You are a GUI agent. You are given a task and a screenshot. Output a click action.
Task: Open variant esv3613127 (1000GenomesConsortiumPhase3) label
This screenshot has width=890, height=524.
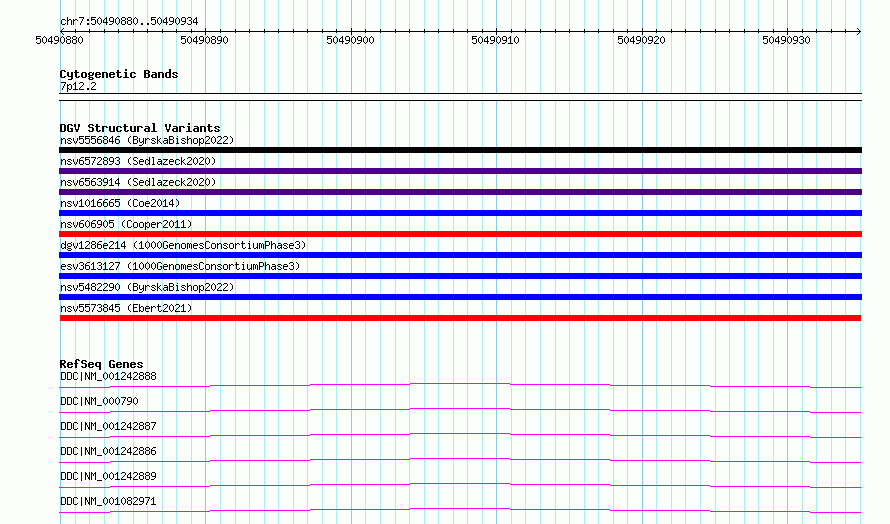(180, 266)
